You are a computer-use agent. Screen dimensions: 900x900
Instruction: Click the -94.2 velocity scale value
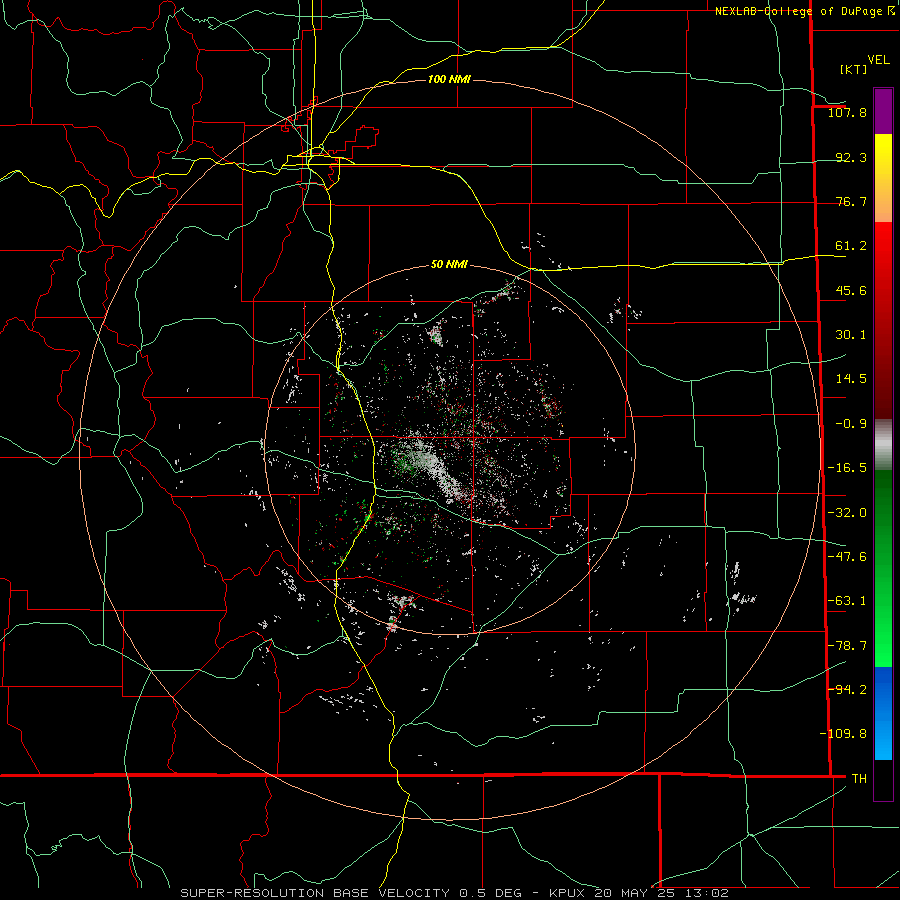pyautogui.click(x=847, y=689)
